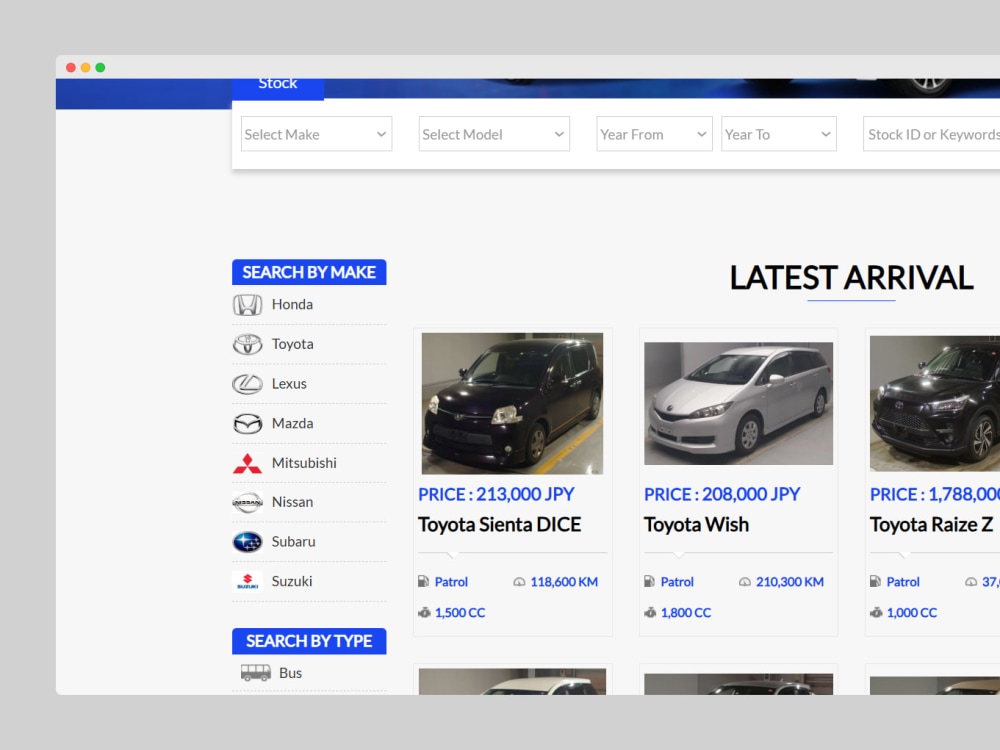
Task: Click the Toyota logo icon
Action: [x=247, y=344]
